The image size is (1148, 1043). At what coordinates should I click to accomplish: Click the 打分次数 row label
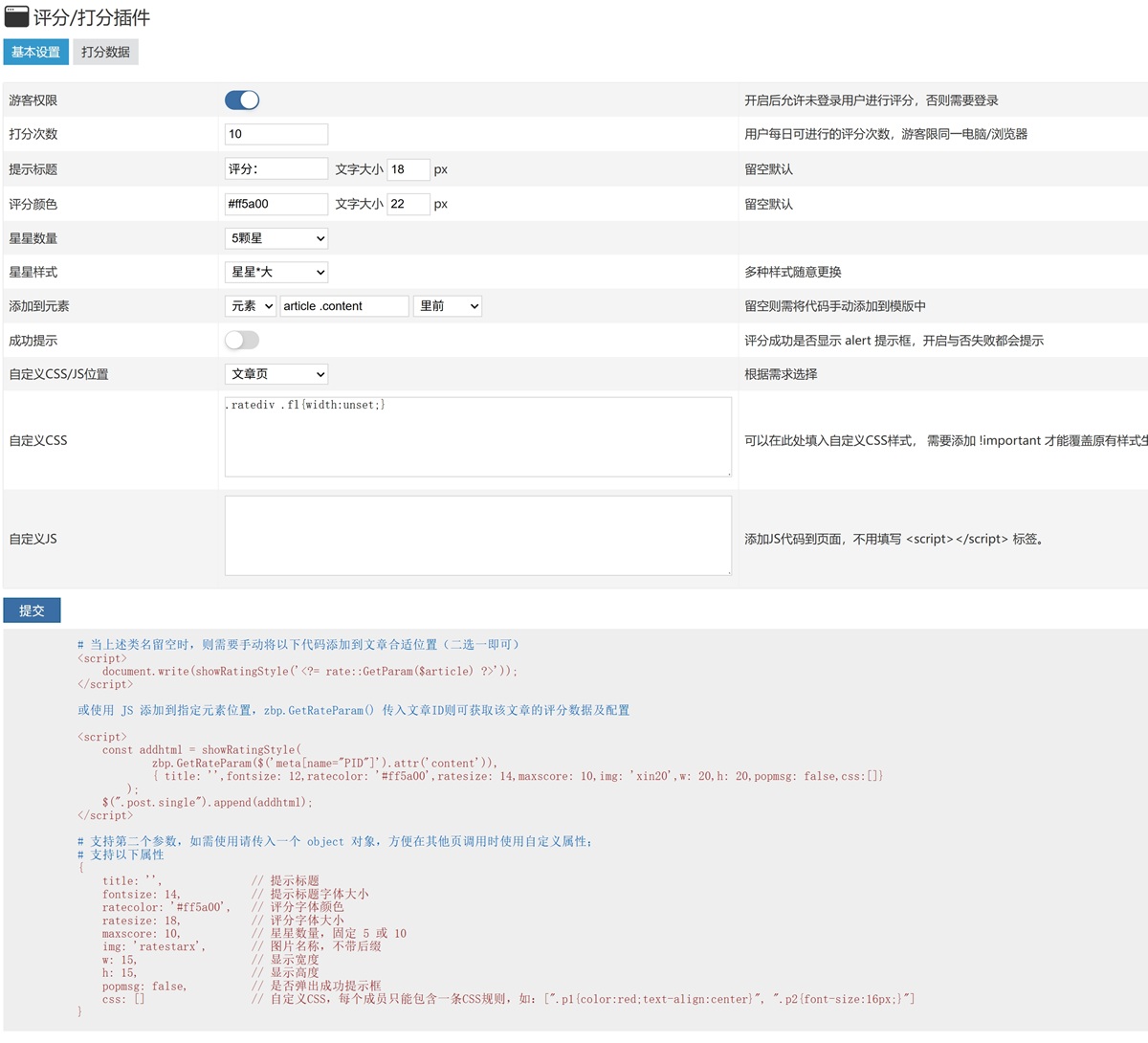[33, 134]
